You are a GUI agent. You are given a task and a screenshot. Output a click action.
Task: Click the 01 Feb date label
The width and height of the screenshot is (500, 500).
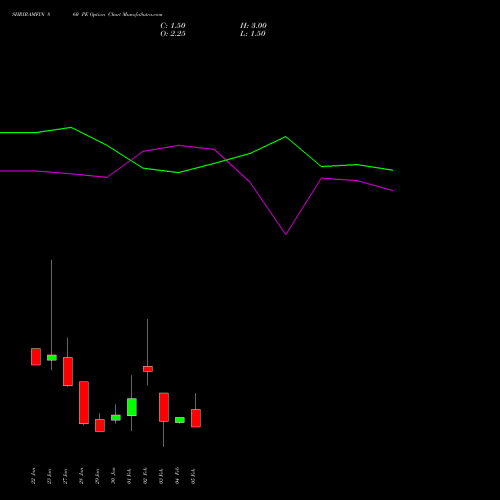coord(129,476)
